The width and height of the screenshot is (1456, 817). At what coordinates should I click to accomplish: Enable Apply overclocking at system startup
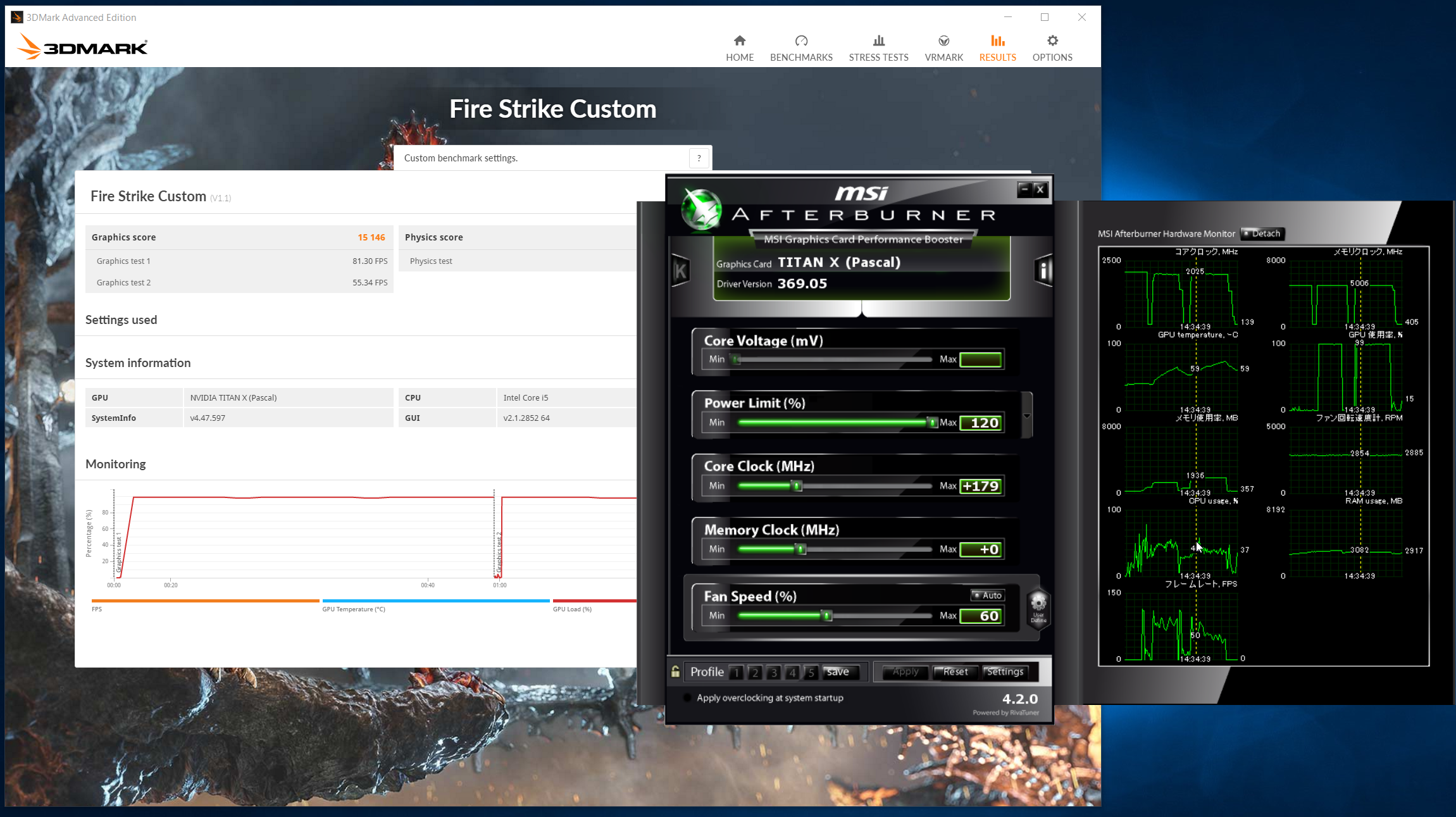point(688,698)
